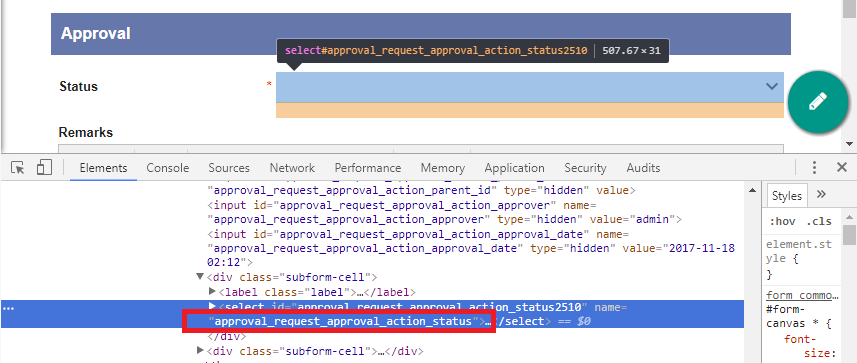This screenshot has width=857, height=363.
Task: Click the ellipsis beside the selected element row
Action: (x=8, y=308)
